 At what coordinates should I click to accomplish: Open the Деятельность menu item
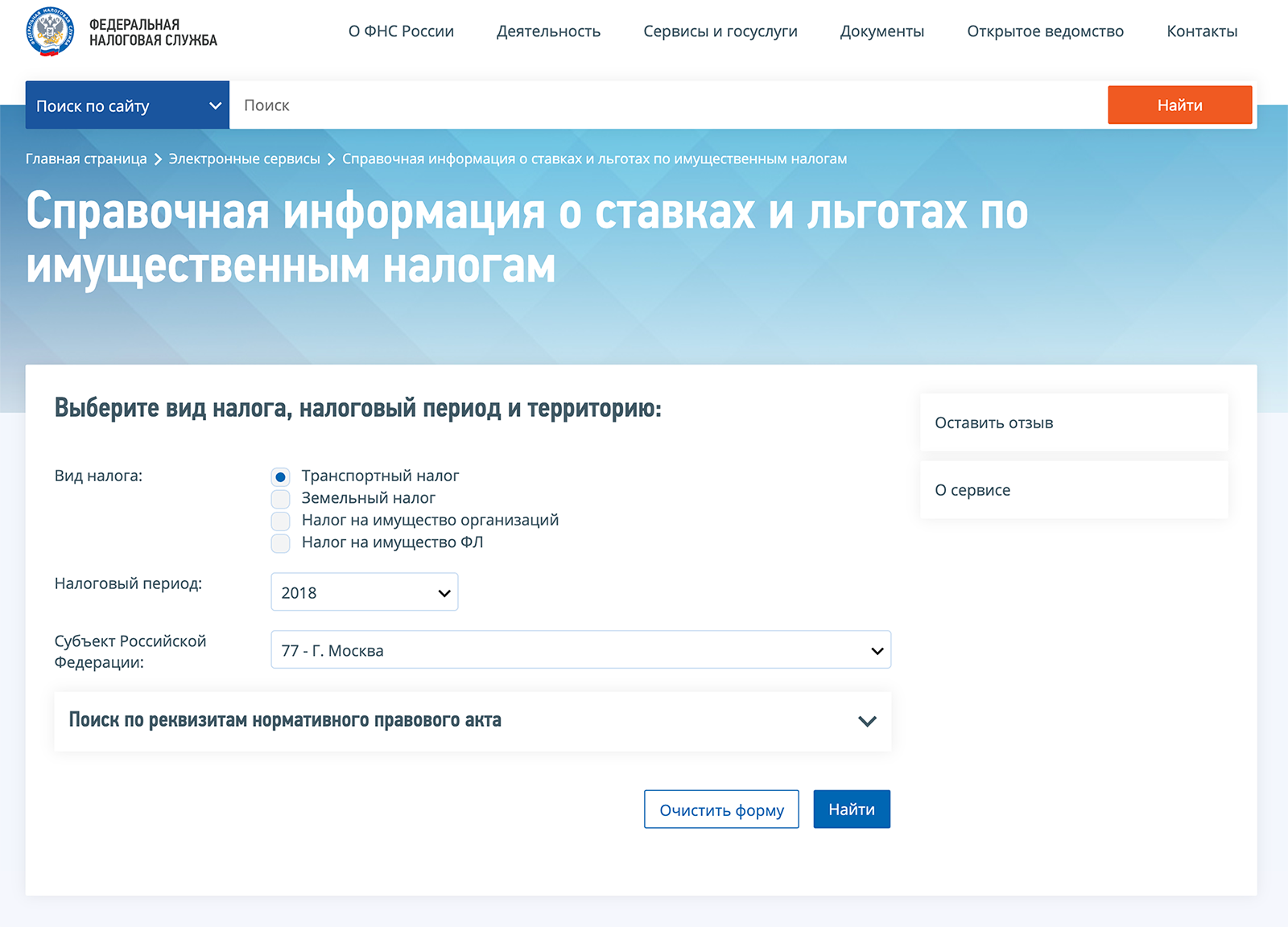pyautogui.click(x=548, y=31)
